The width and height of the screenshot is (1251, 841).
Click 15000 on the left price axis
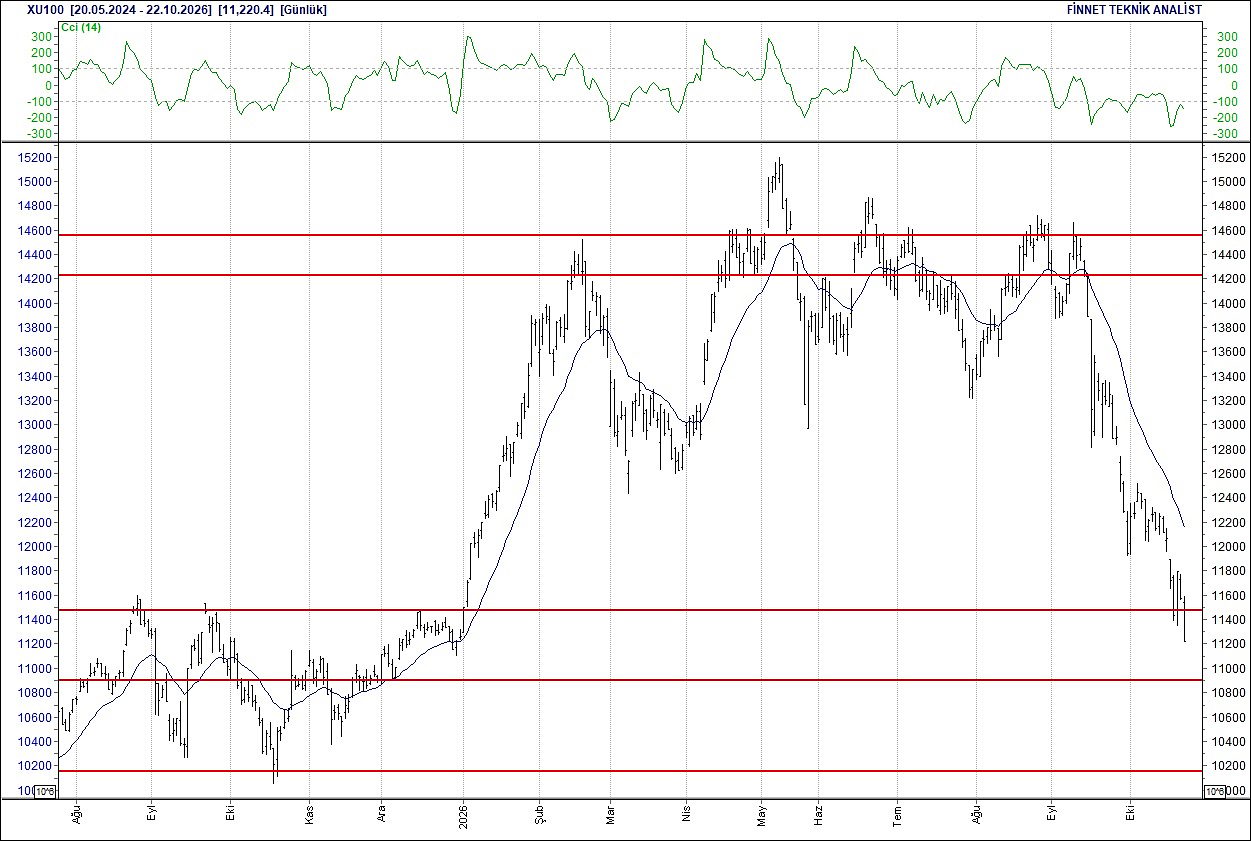37,182
